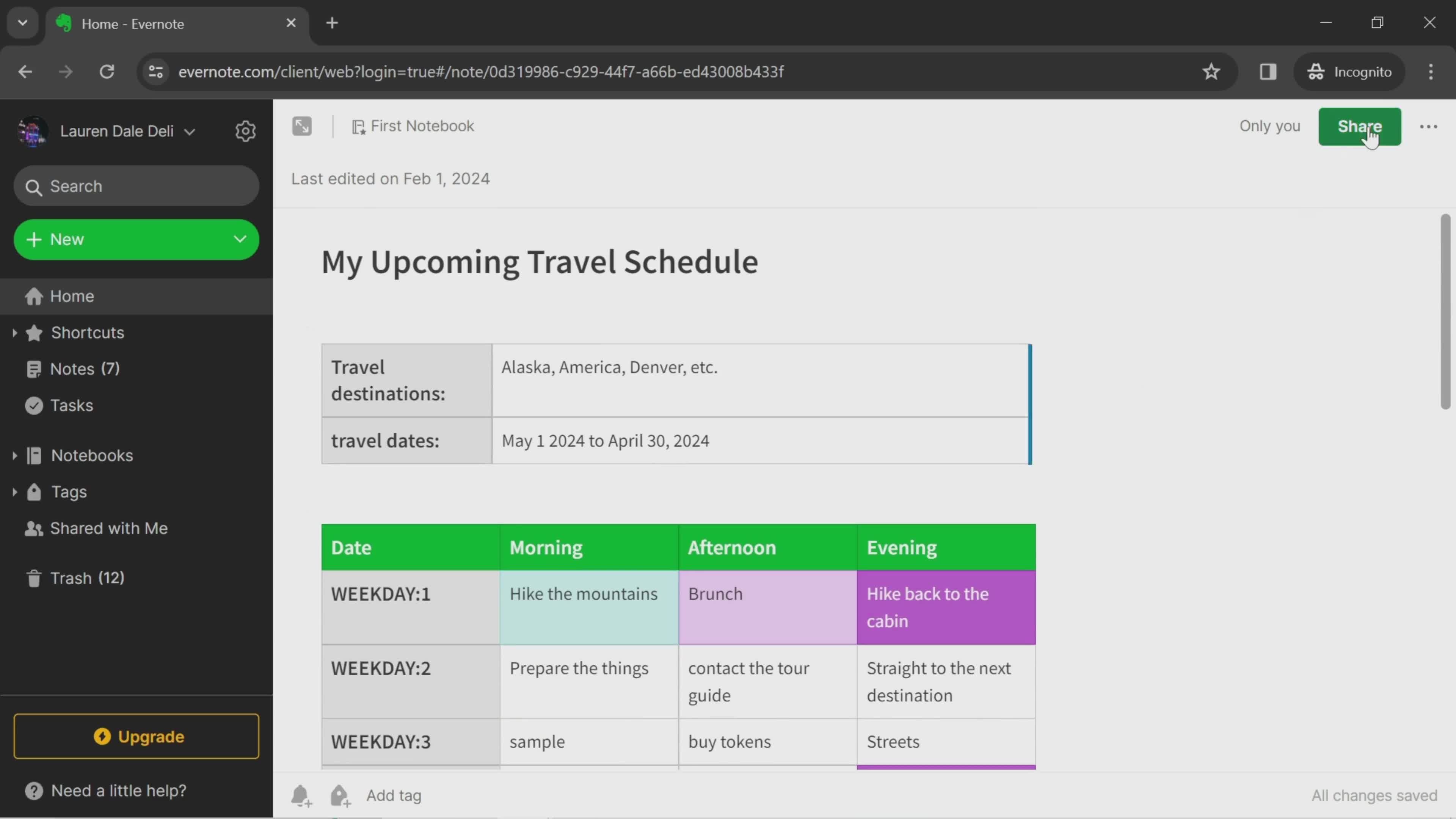Click the green highlighted Evening cell for WEEKDAY:1

[x=944, y=607]
